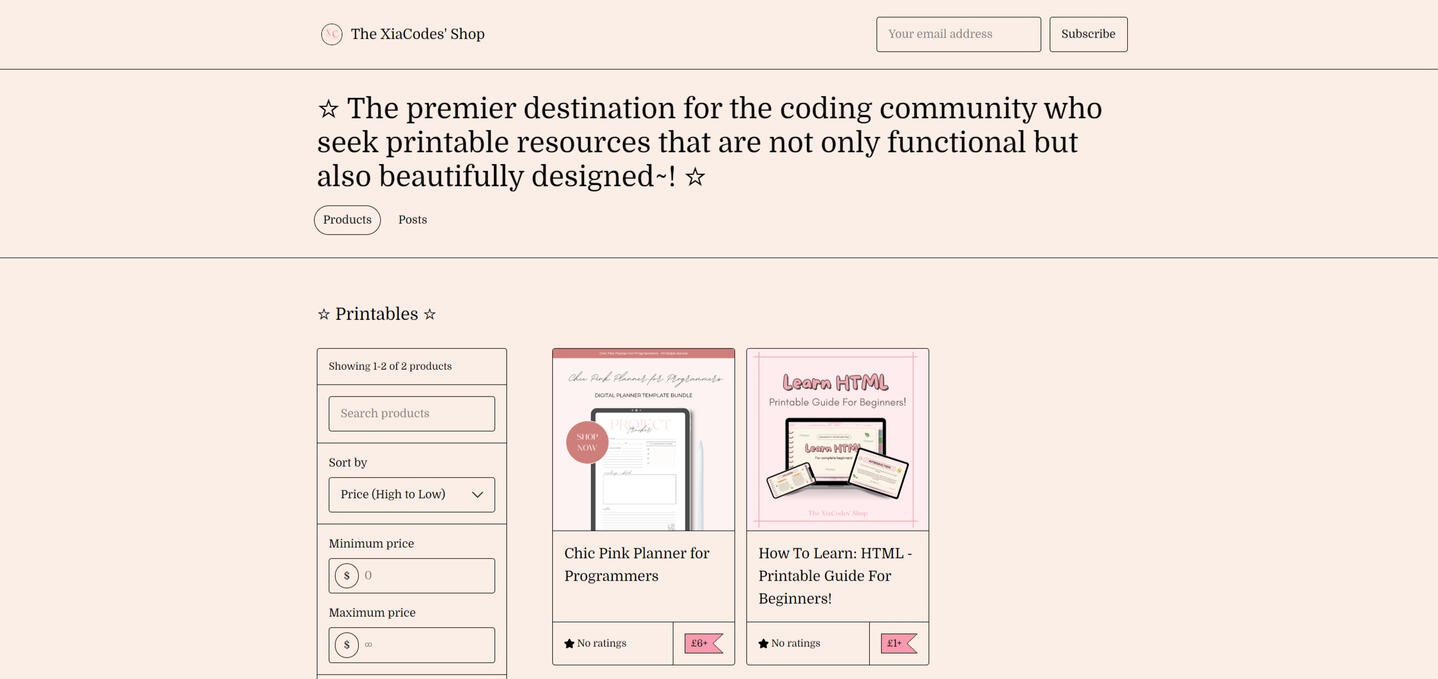Screen dimensions: 1438x679
Task: Click the premier destination headline text
Action: 710,142
